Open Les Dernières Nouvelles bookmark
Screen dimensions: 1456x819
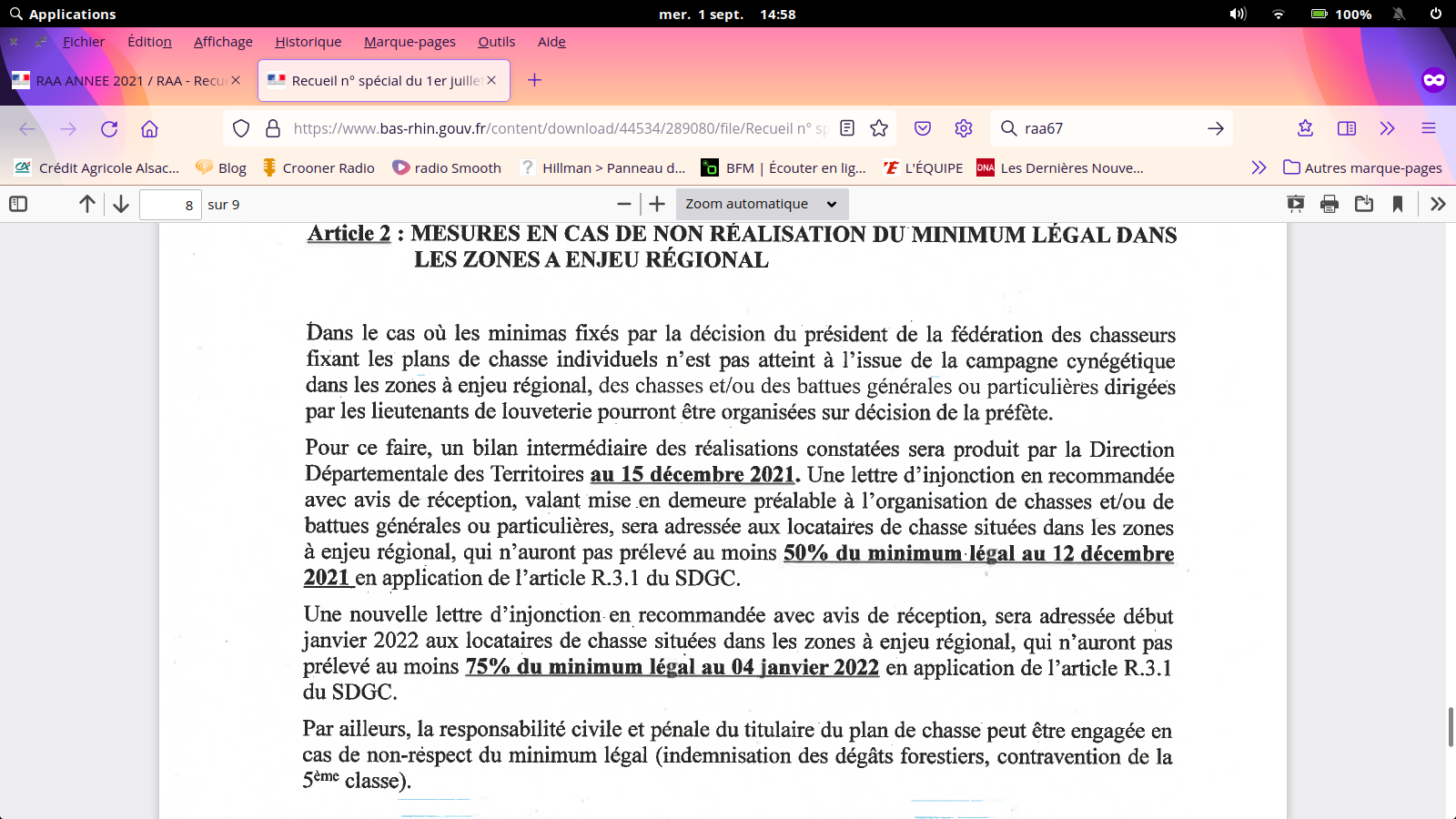pos(1060,167)
